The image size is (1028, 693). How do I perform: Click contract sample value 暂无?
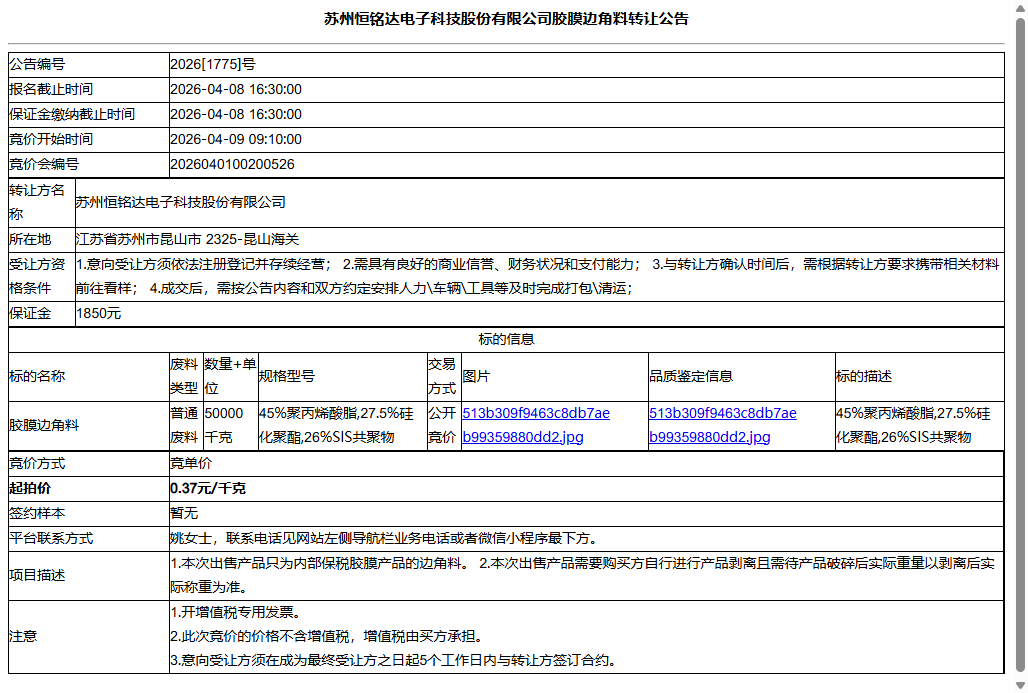click(x=184, y=513)
